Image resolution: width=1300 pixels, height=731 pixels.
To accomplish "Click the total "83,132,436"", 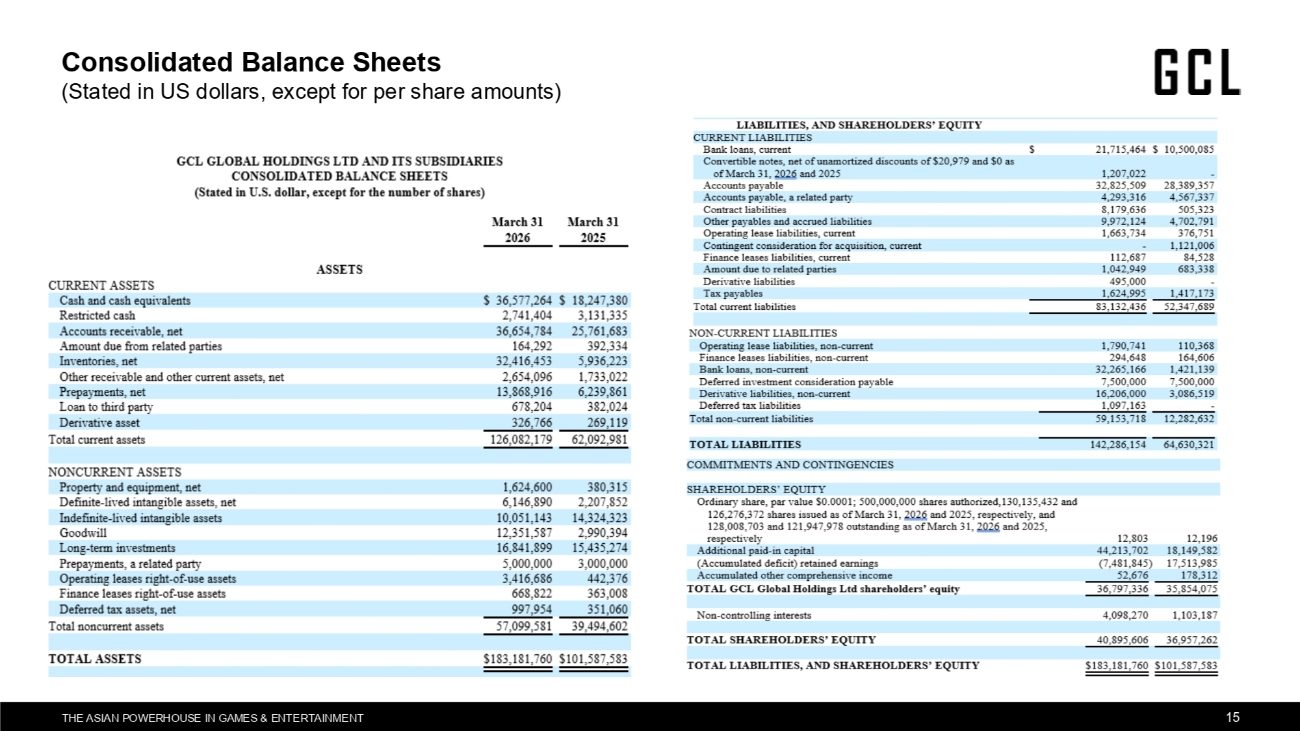I will click(1120, 307).
